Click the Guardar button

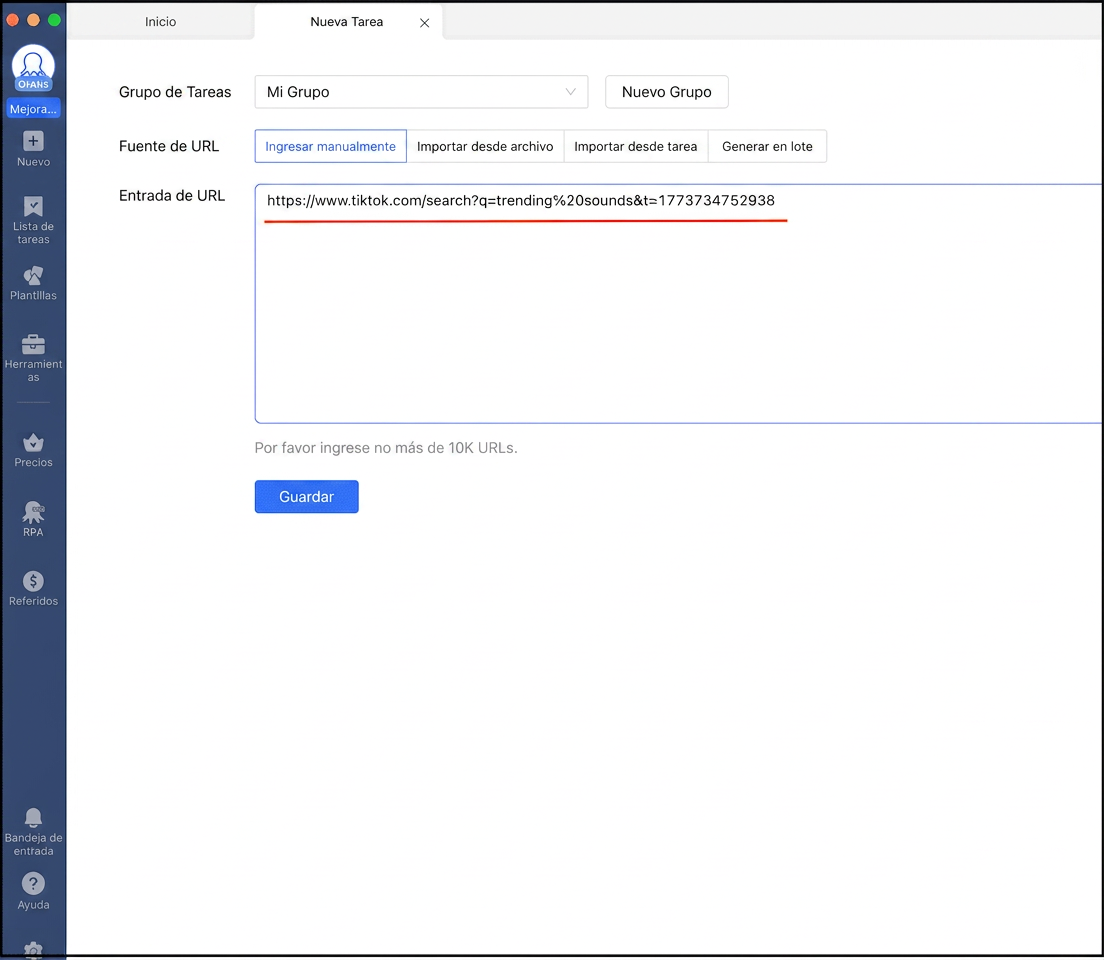coord(306,497)
